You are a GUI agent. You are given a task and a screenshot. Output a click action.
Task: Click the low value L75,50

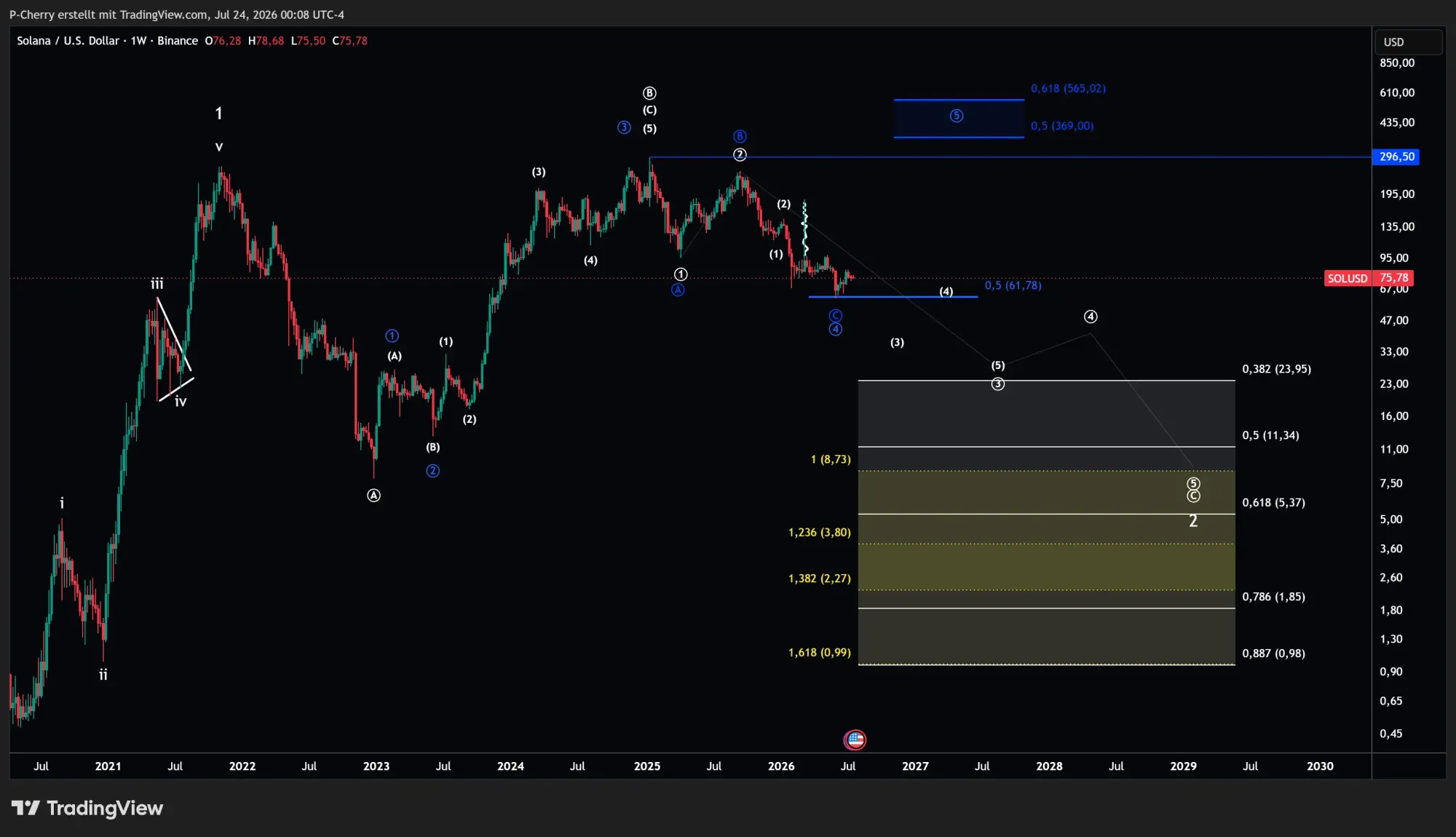(x=308, y=41)
